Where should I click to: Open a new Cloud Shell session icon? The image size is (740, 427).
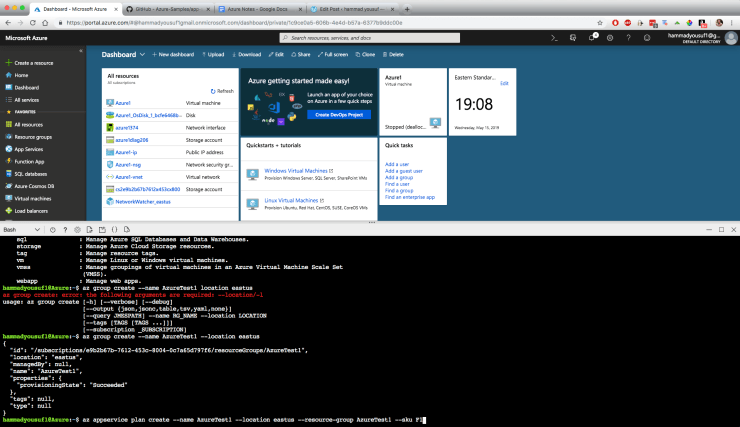point(102,230)
